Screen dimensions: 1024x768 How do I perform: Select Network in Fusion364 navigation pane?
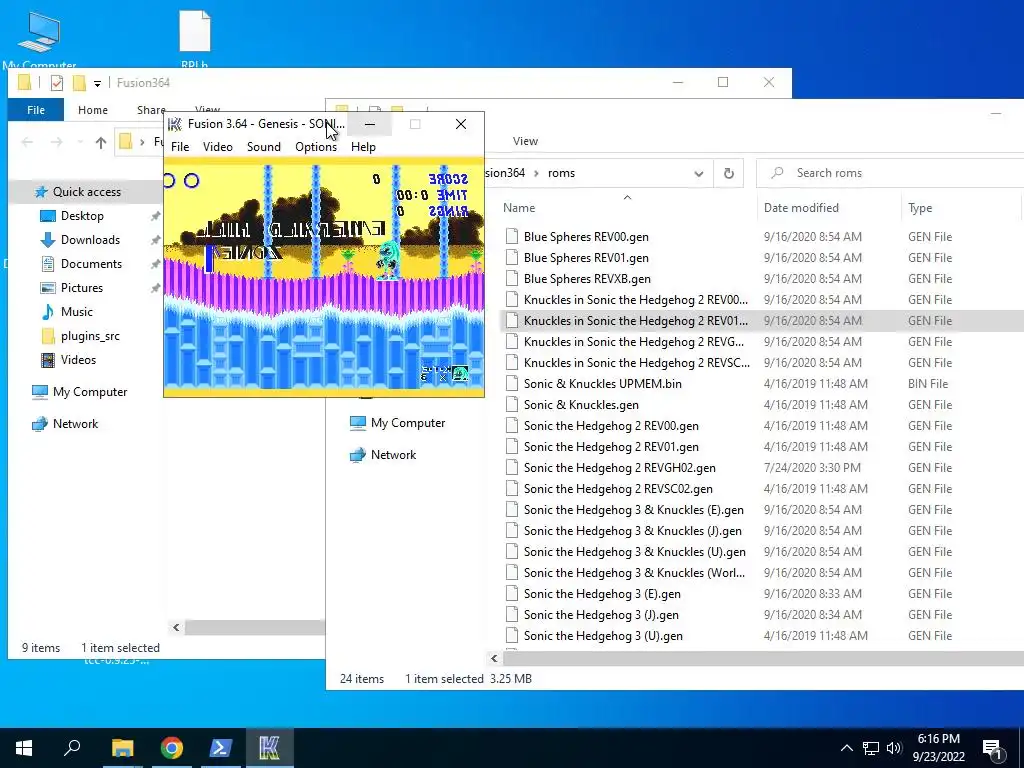pos(75,424)
